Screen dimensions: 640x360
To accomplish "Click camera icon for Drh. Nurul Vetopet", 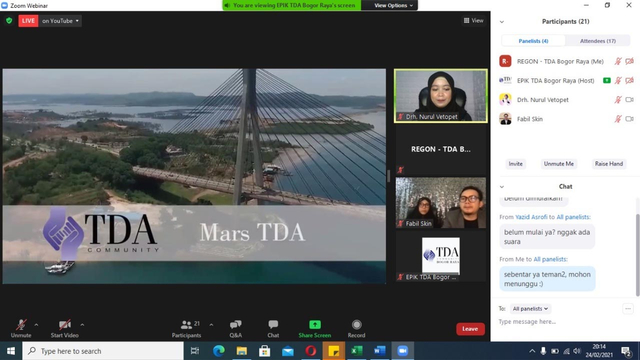I will tap(629, 100).
